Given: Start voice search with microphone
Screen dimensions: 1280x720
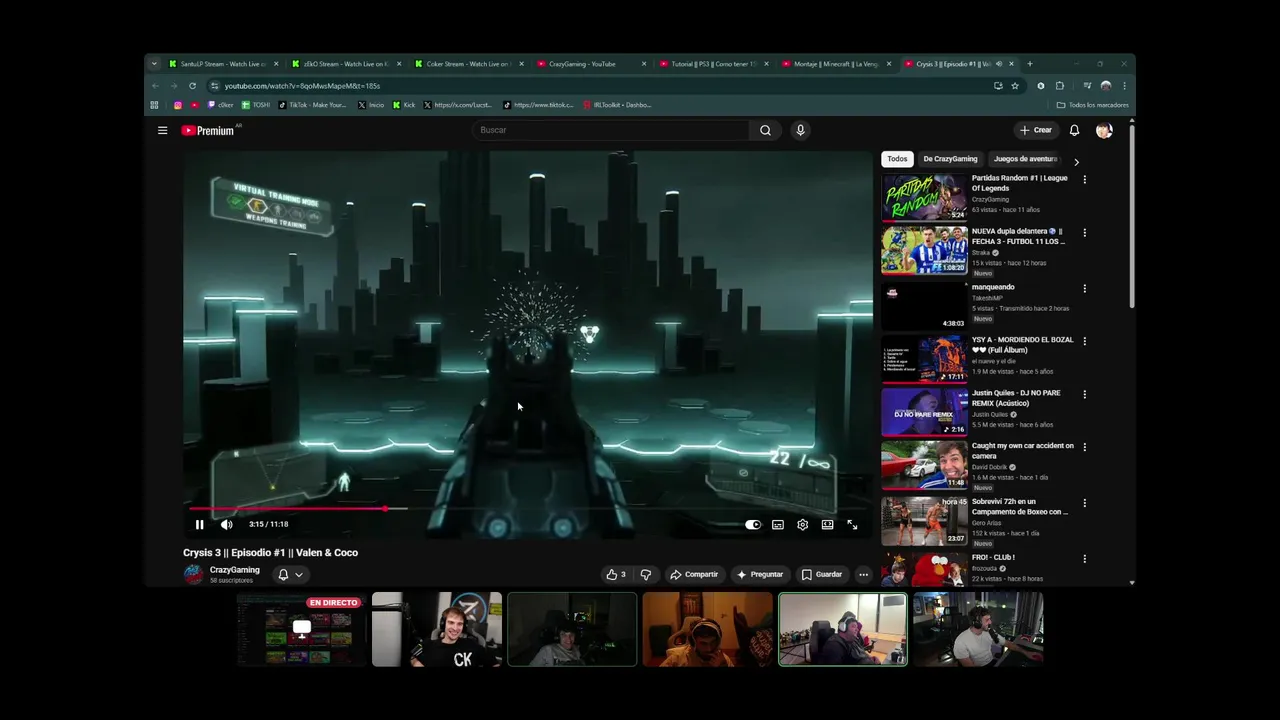Looking at the screenshot, I should tap(800, 130).
